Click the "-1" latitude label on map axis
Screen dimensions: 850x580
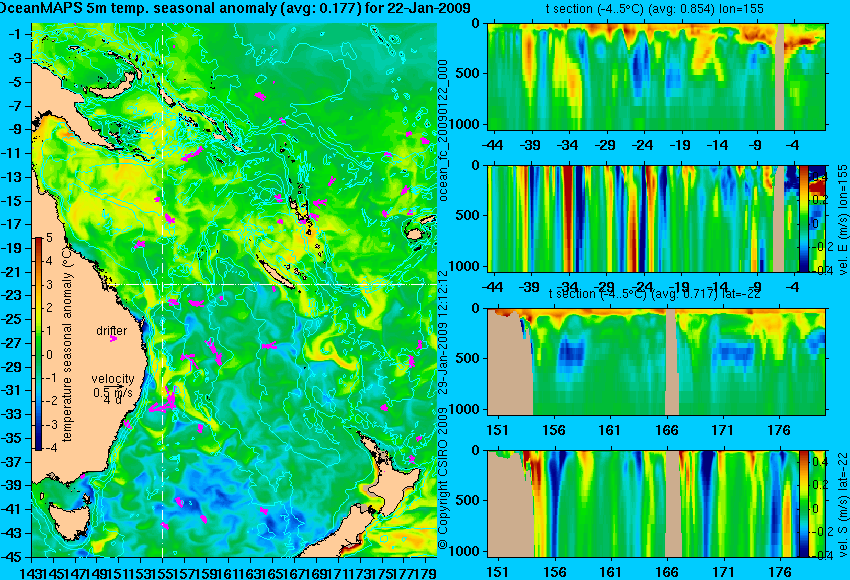click(x=15, y=34)
